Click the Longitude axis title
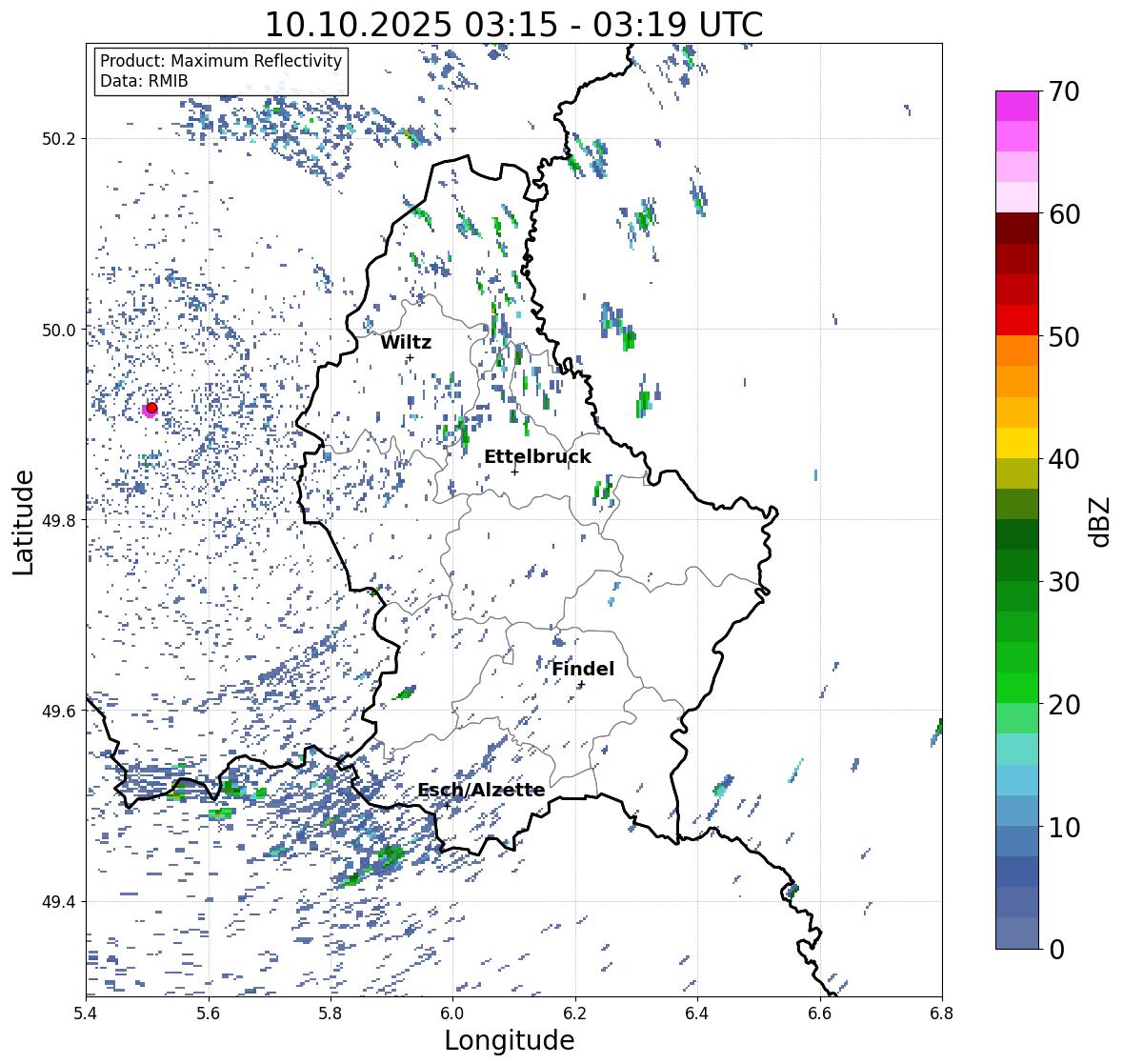The width and height of the screenshot is (1123, 1064). tap(510, 1040)
